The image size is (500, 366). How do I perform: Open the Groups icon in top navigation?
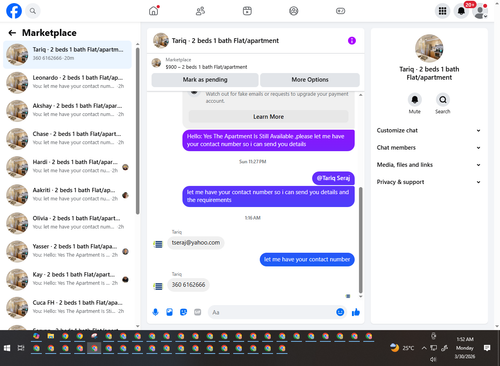(294, 11)
